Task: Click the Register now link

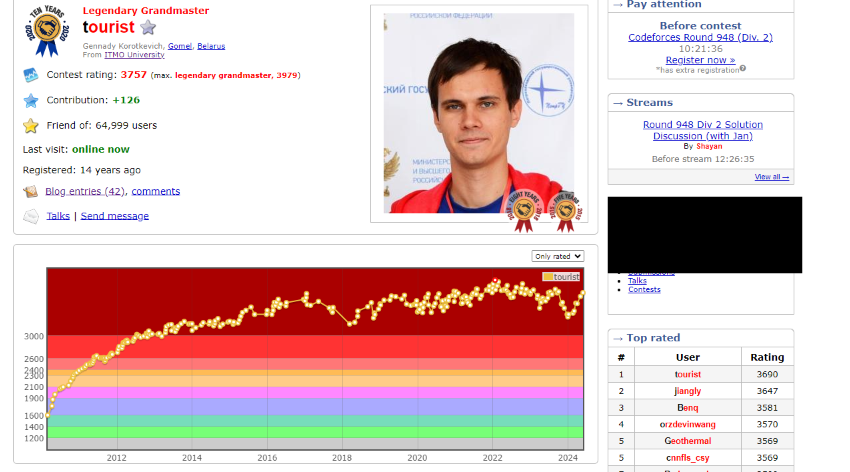Action: point(700,60)
